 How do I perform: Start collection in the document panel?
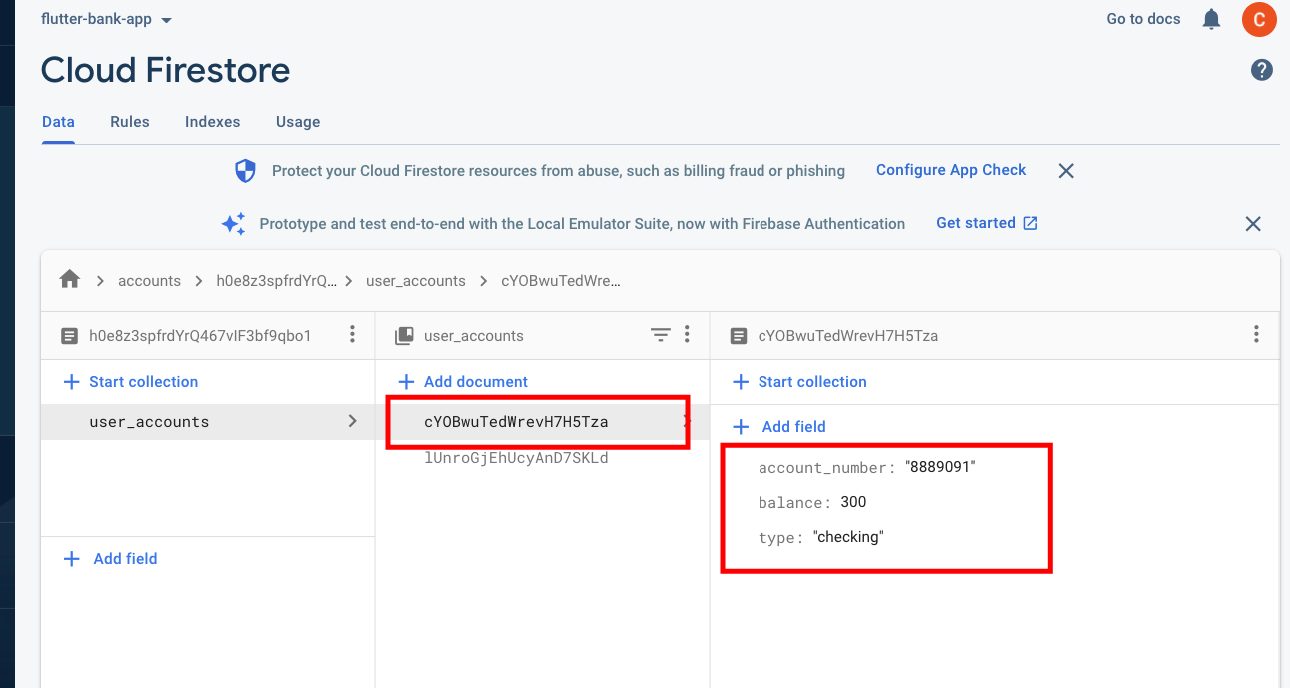pos(800,382)
